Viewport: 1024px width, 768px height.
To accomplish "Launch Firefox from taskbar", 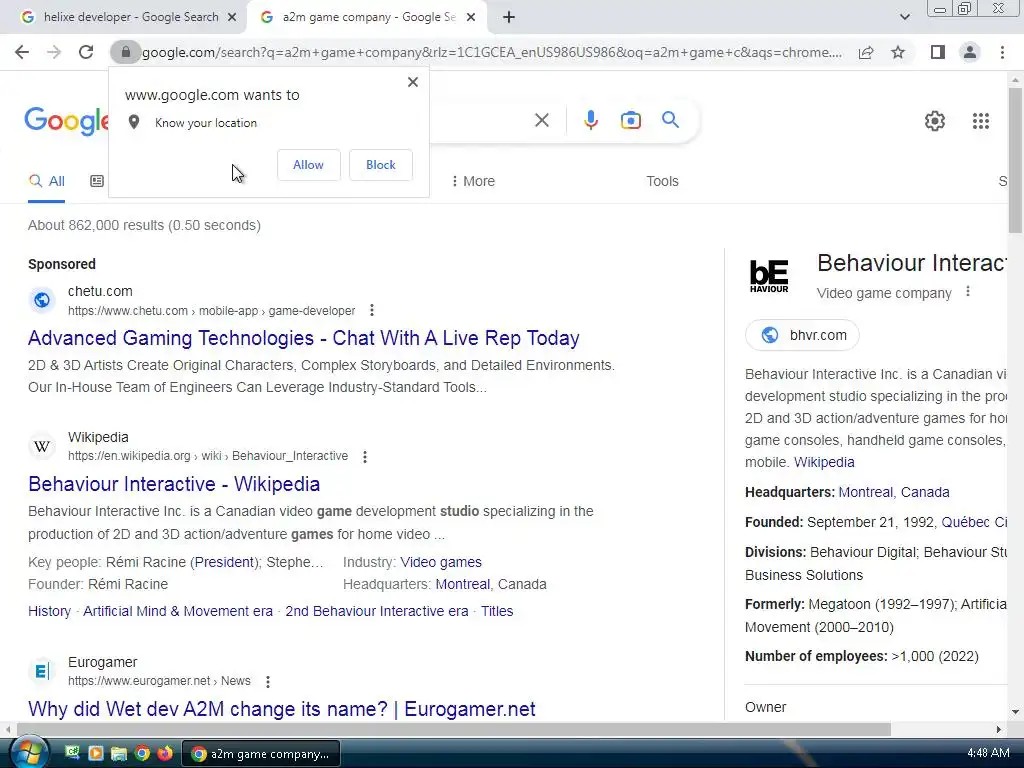I will tap(165, 753).
